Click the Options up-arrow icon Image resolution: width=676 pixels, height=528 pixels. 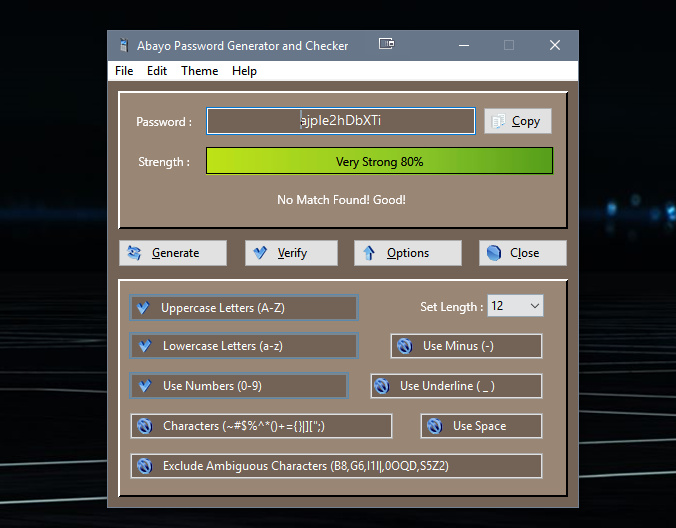(369, 253)
